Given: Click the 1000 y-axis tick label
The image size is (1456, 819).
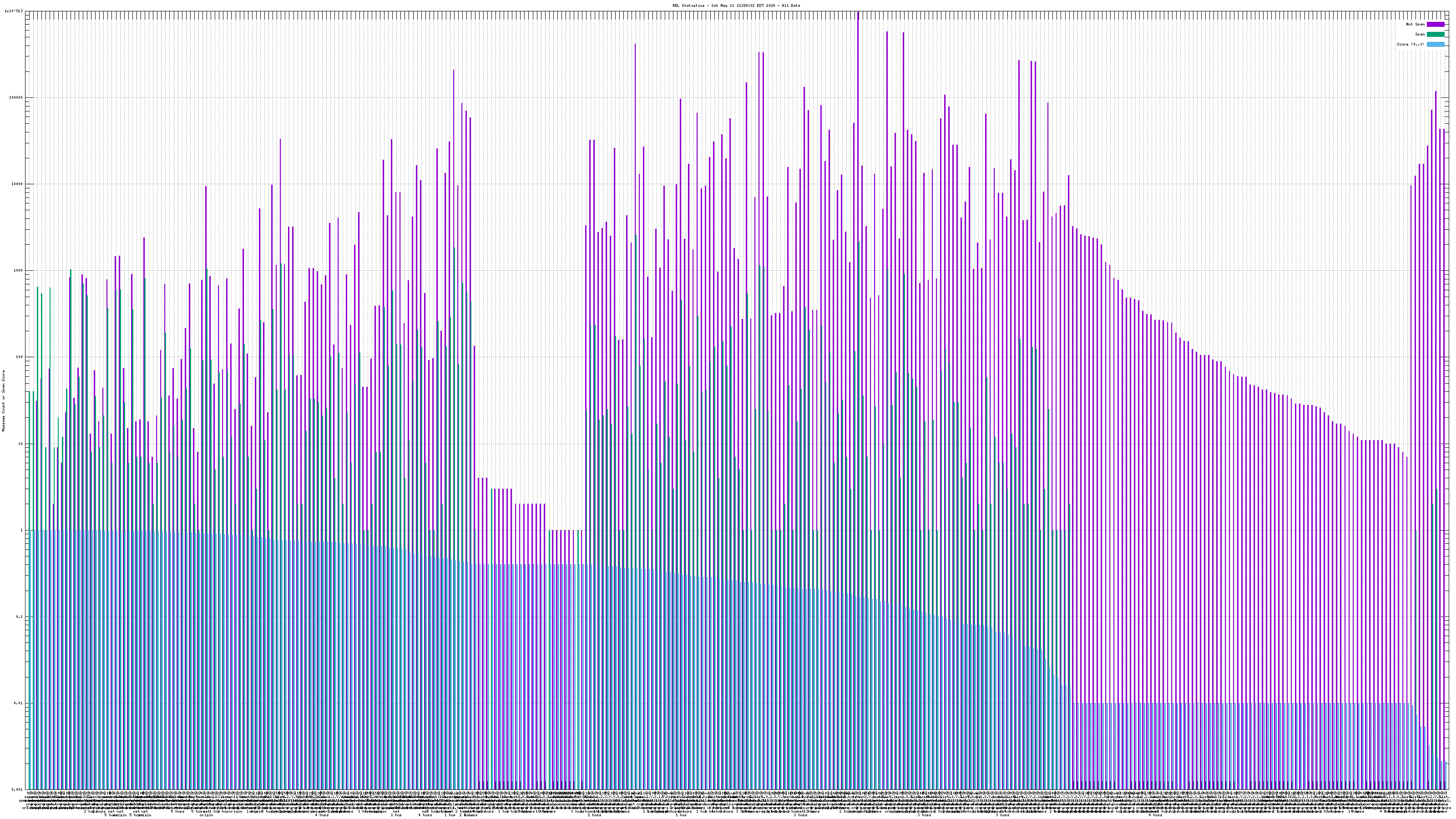Looking at the screenshot, I should (18, 271).
